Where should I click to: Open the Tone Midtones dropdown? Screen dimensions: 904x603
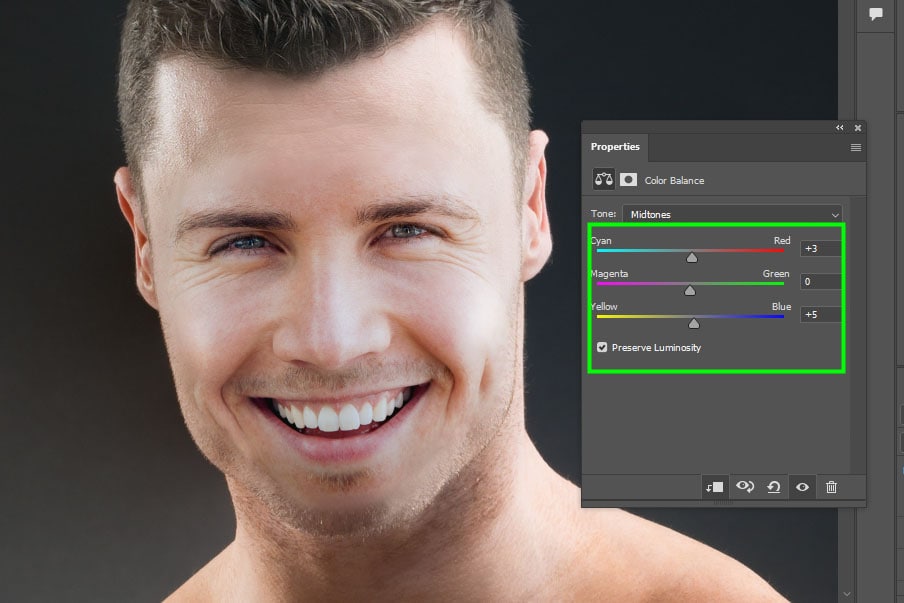[x=732, y=214]
